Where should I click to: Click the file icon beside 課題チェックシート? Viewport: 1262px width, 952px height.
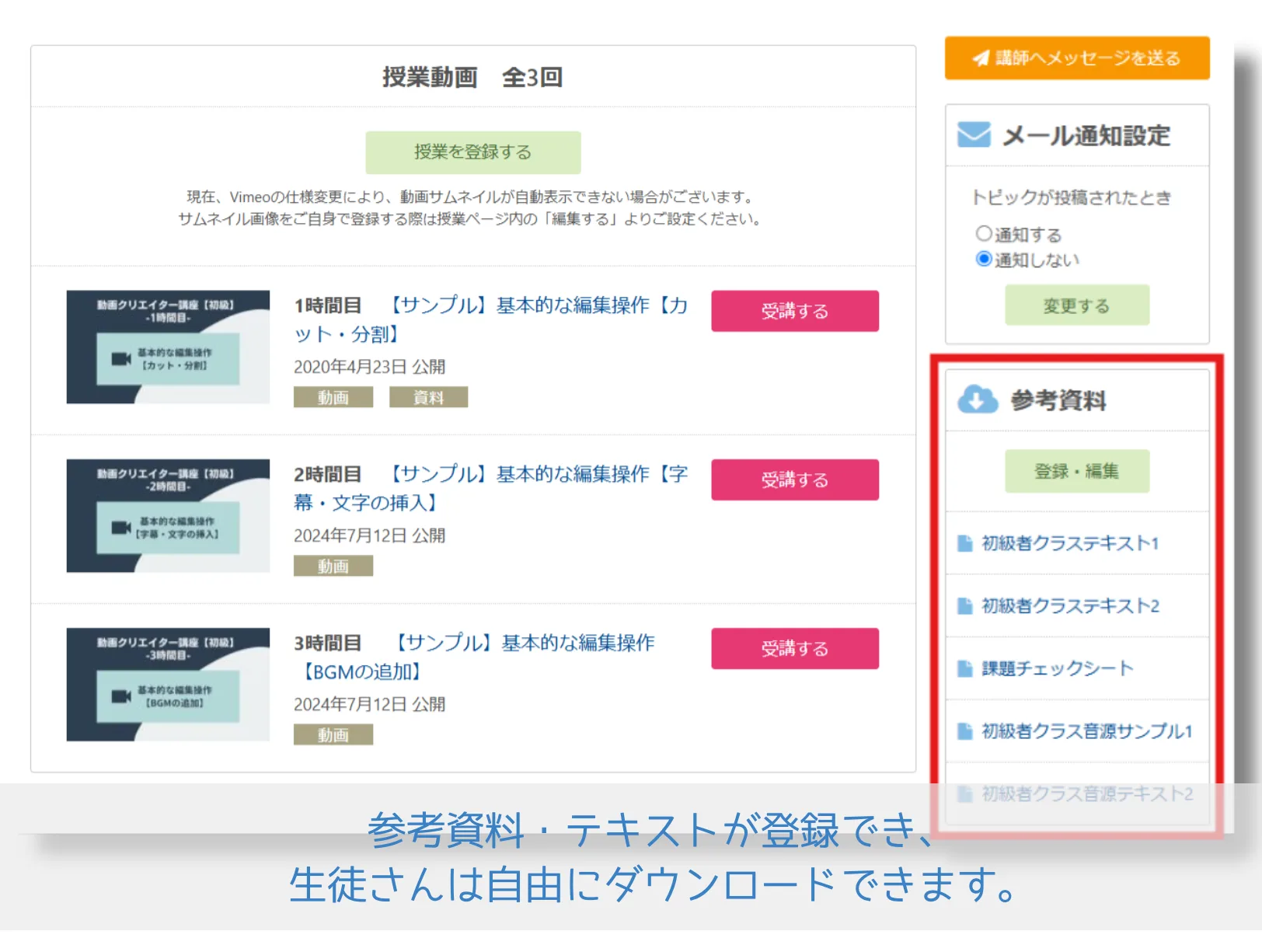tap(964, 668)
